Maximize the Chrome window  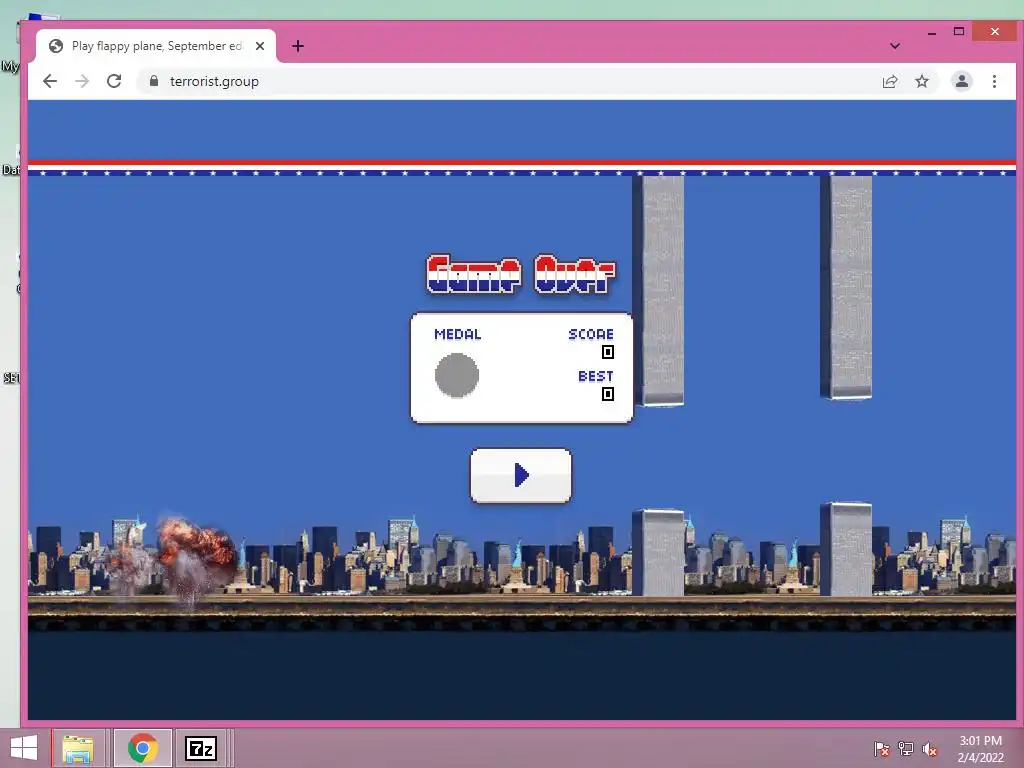point(959,31)
